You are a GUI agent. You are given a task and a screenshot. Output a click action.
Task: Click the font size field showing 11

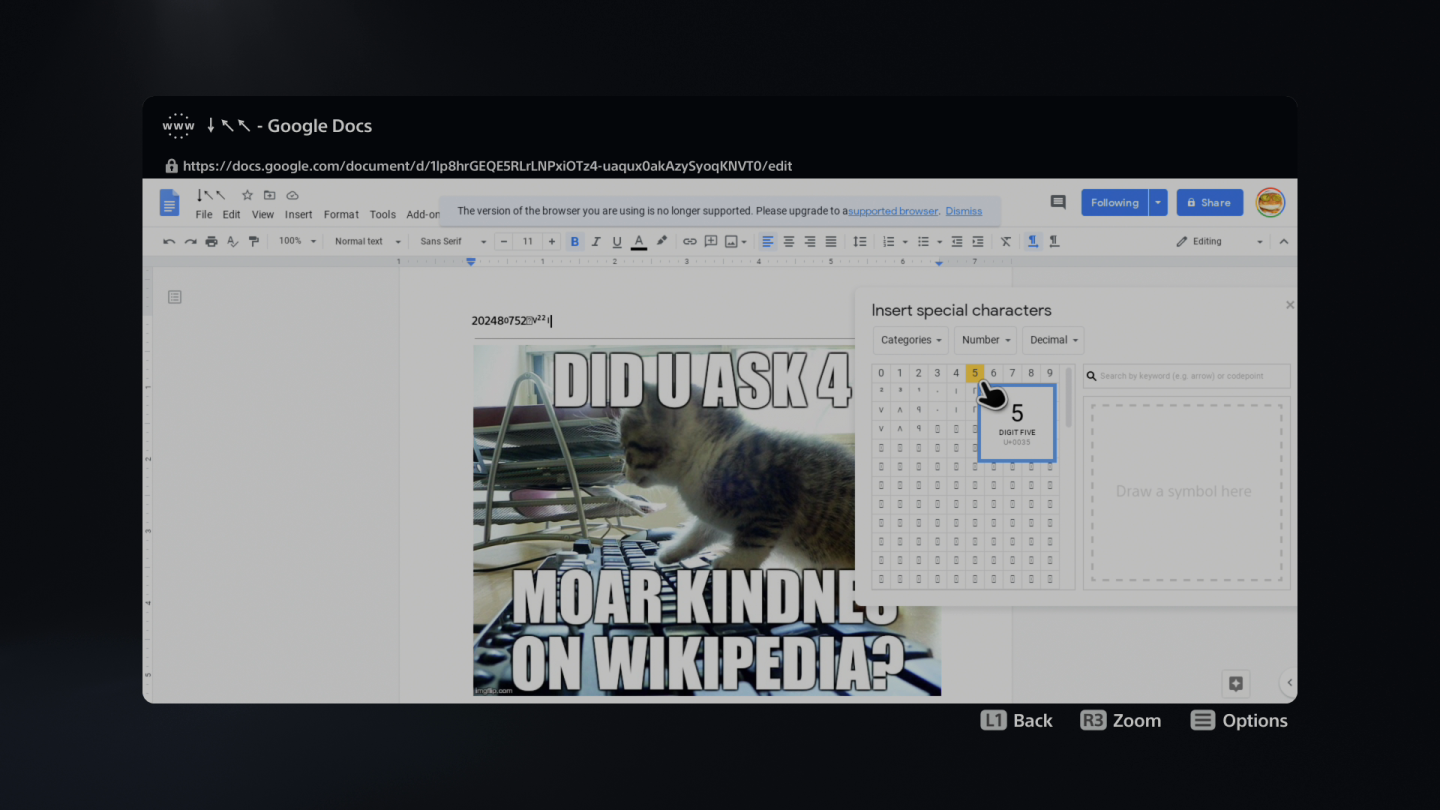[528, 241]
